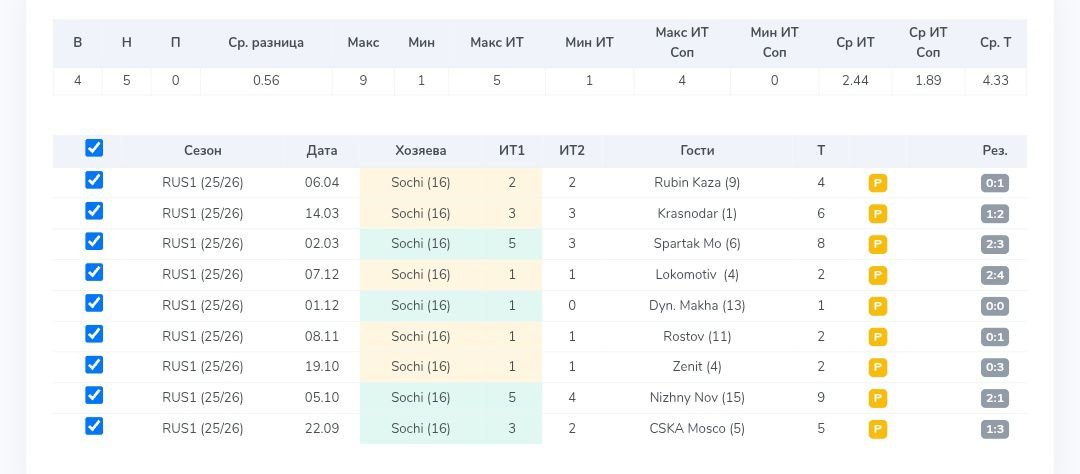Uncheck the 01.12 Dyn. Makha match checkbox

[94, 303]
